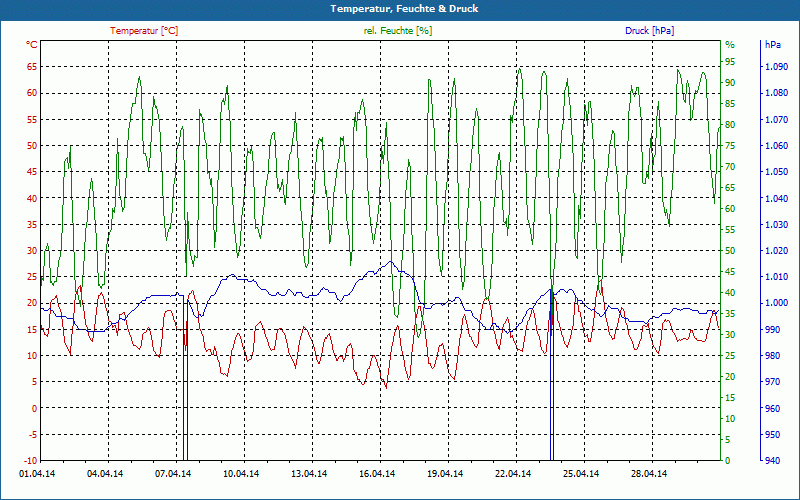Click the blue pressure axis value 950

tap(772, 435)
